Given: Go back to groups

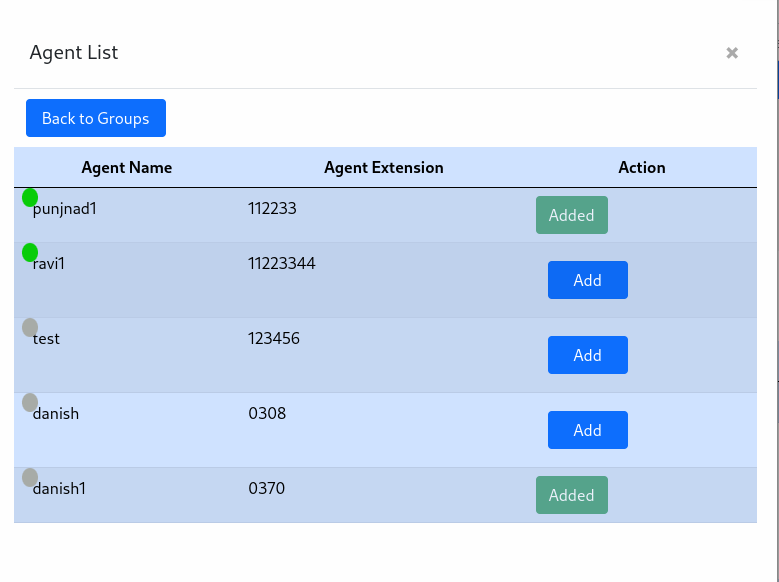Looking at the screenshot, I should 96,118.
